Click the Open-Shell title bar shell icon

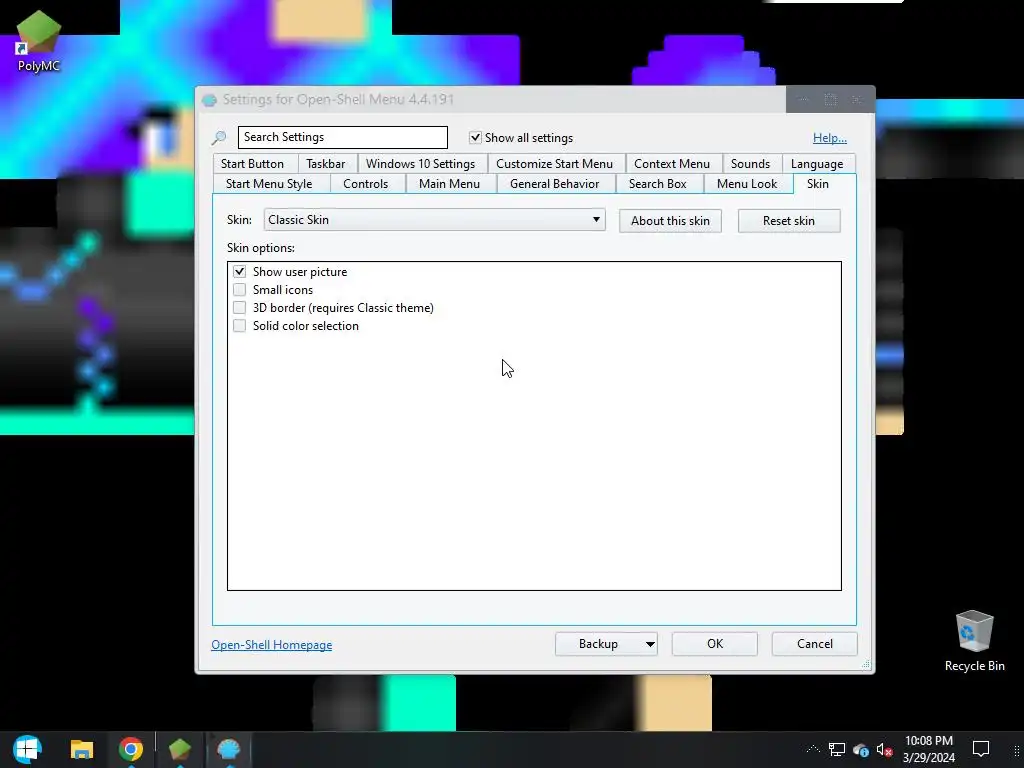(x=209, y=100)
